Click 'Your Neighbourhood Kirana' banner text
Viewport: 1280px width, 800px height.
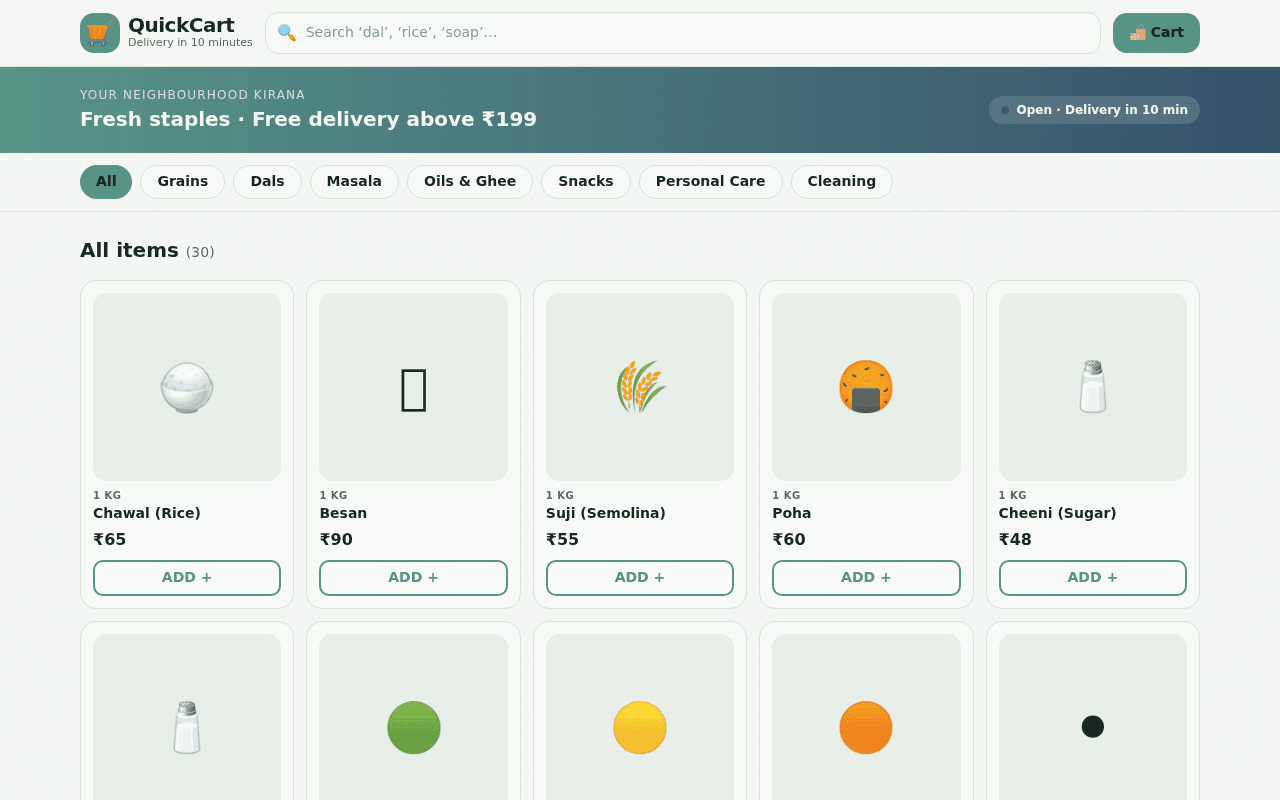(193, 95)
